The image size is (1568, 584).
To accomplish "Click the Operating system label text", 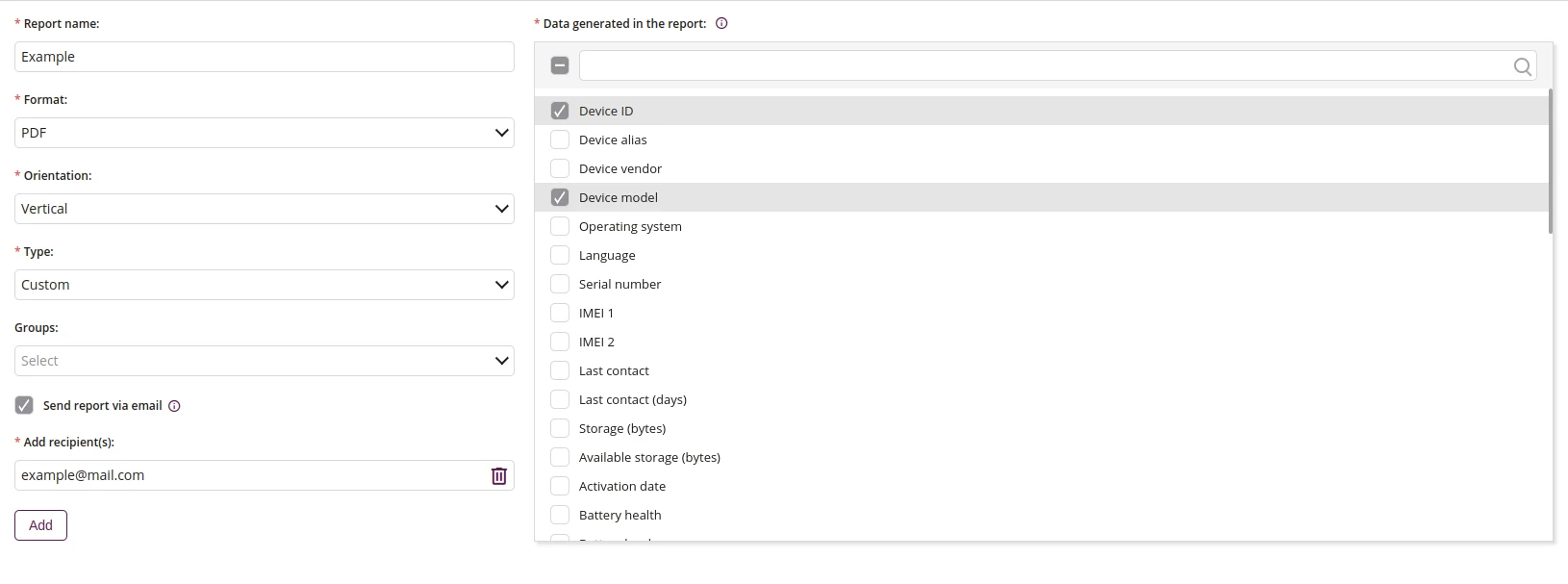I will pyautogui.click(x=630, y=226).
